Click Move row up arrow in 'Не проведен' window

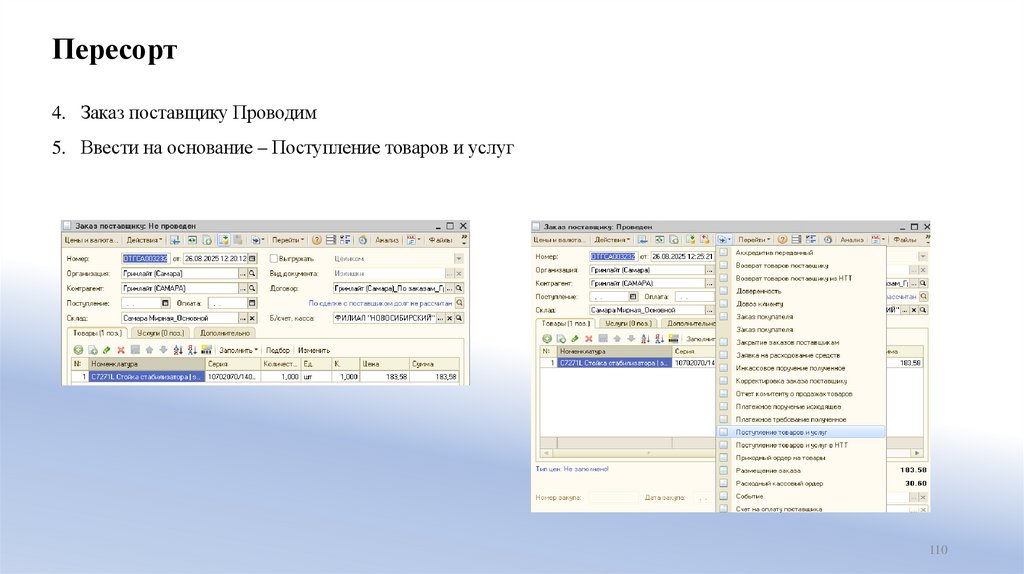tap(150, 350)
